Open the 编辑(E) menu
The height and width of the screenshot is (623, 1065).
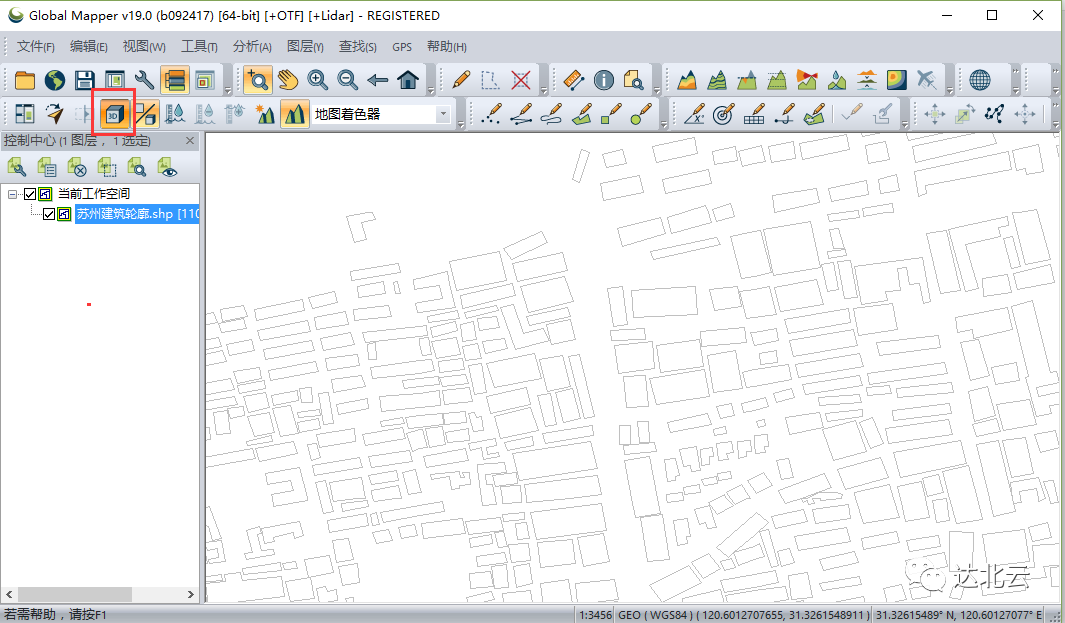(88, 46)
